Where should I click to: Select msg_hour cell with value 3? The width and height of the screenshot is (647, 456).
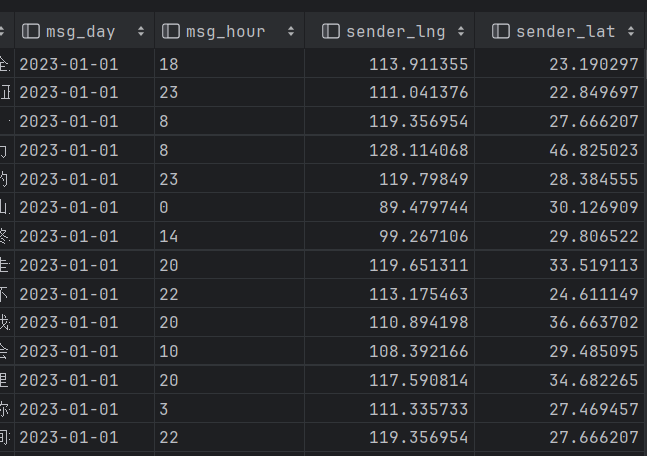229,409
